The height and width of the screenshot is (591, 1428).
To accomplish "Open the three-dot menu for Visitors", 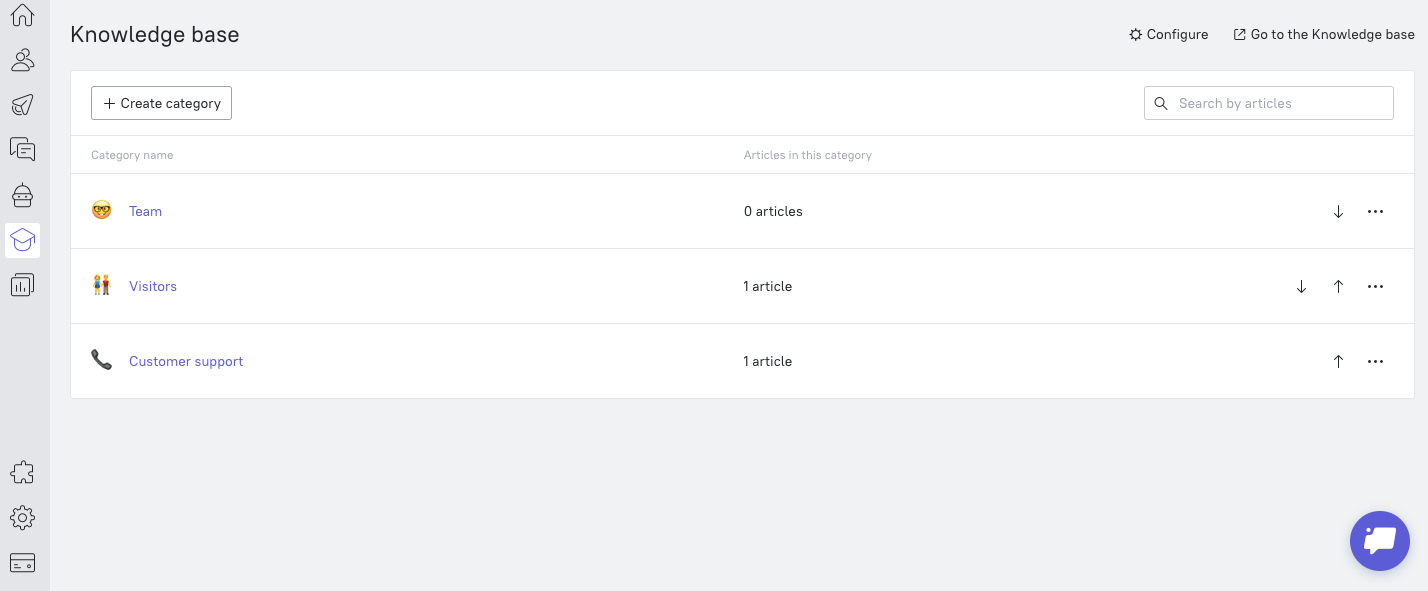I will (1375, 287).
